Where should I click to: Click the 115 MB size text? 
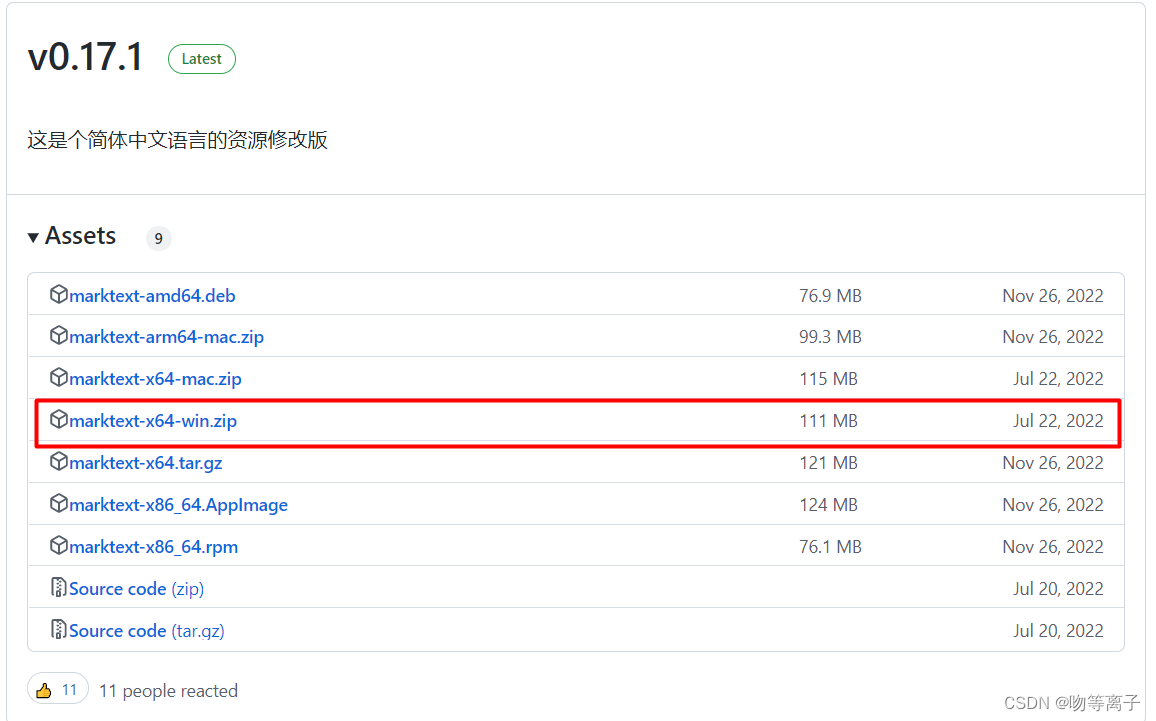click(829, 379)
